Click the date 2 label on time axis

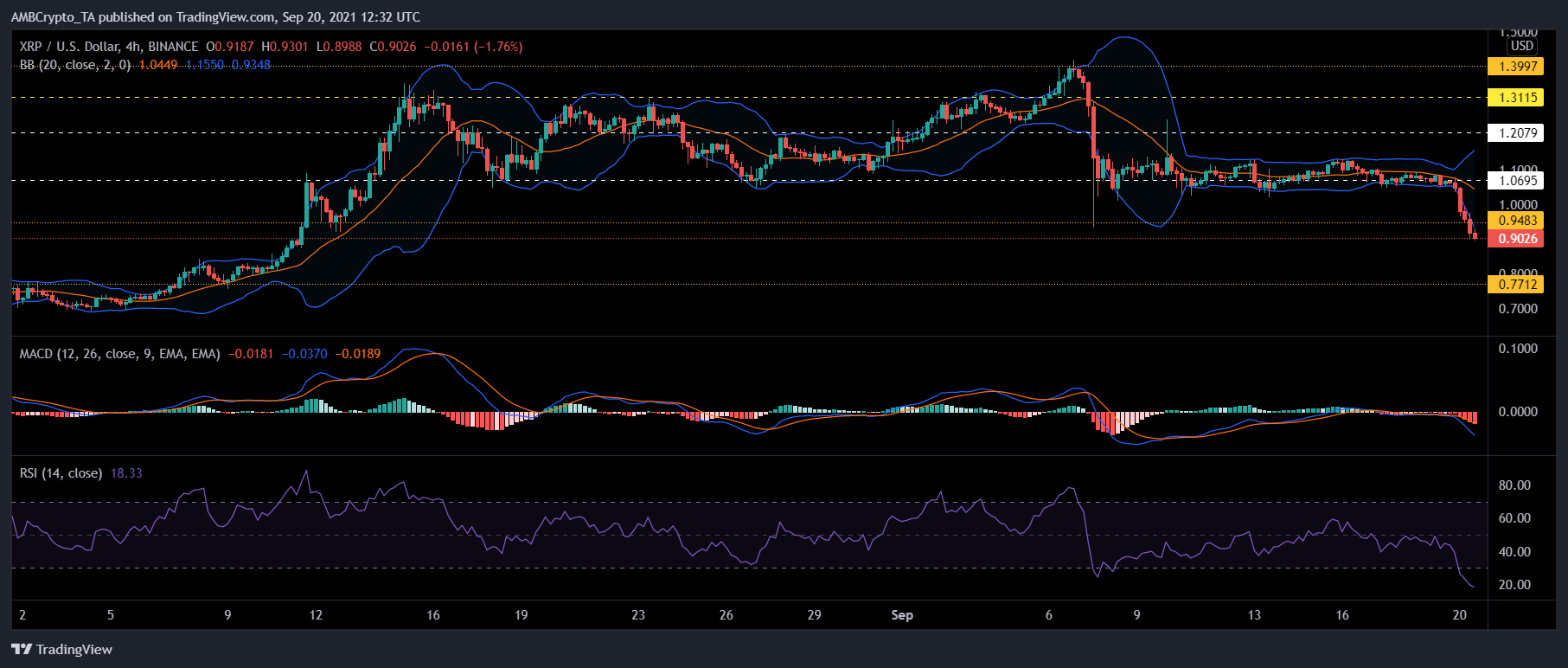[x=22, y=615]
